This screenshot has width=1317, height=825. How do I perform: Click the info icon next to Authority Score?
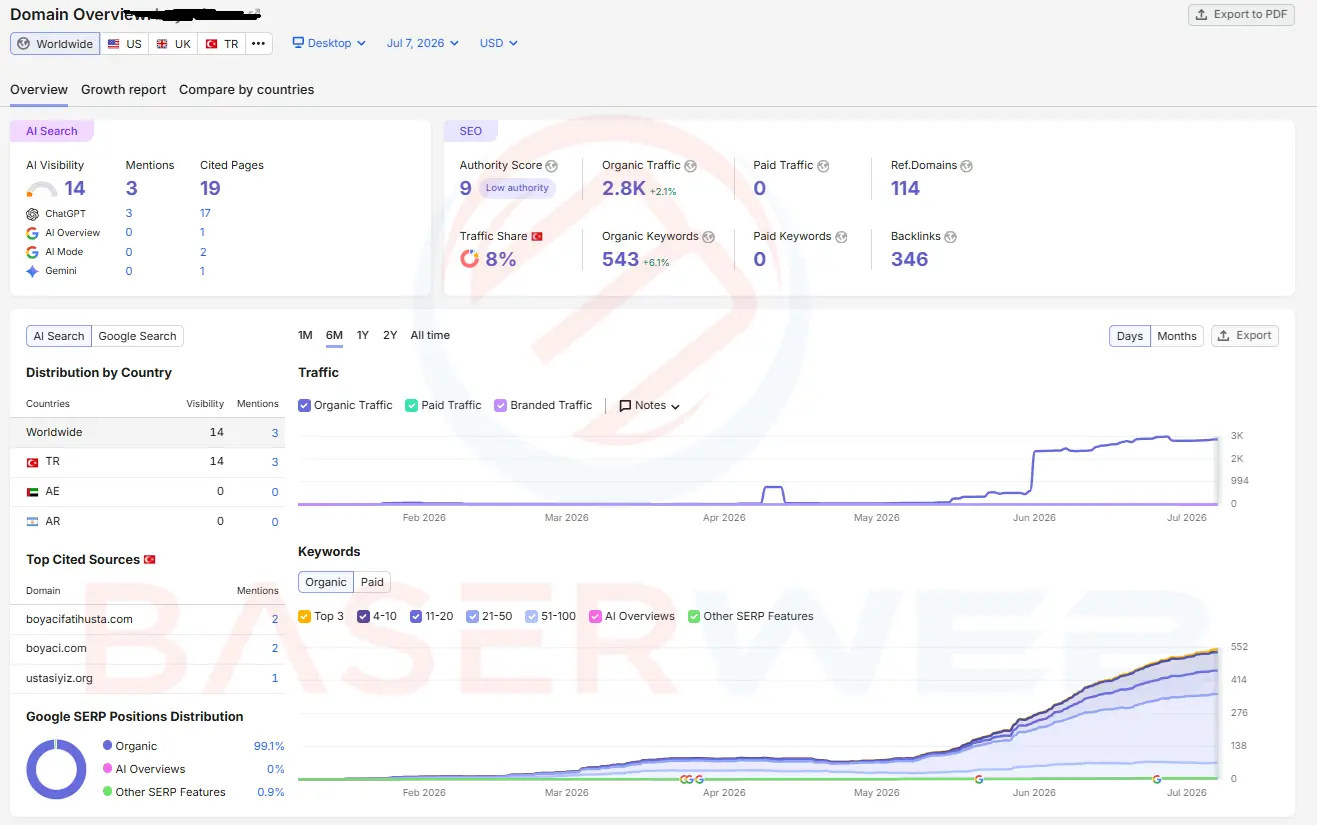pyautogui.click(x=552, y=166)
